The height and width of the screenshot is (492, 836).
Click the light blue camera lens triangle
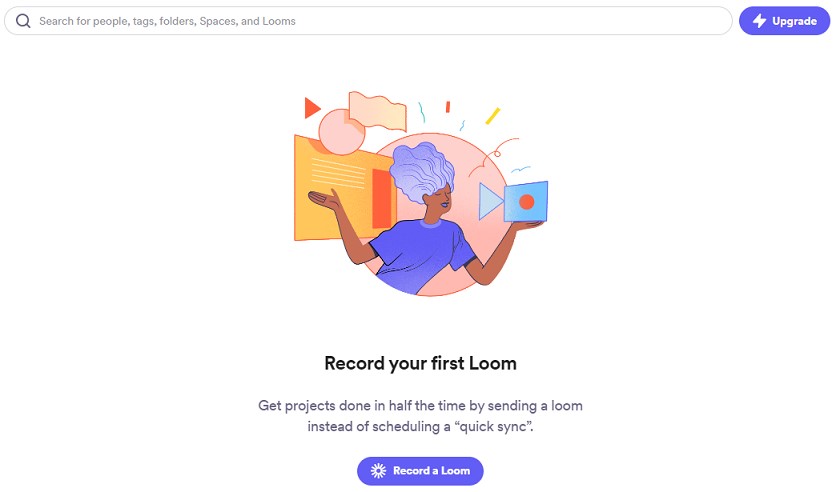[x=491, y=201]
